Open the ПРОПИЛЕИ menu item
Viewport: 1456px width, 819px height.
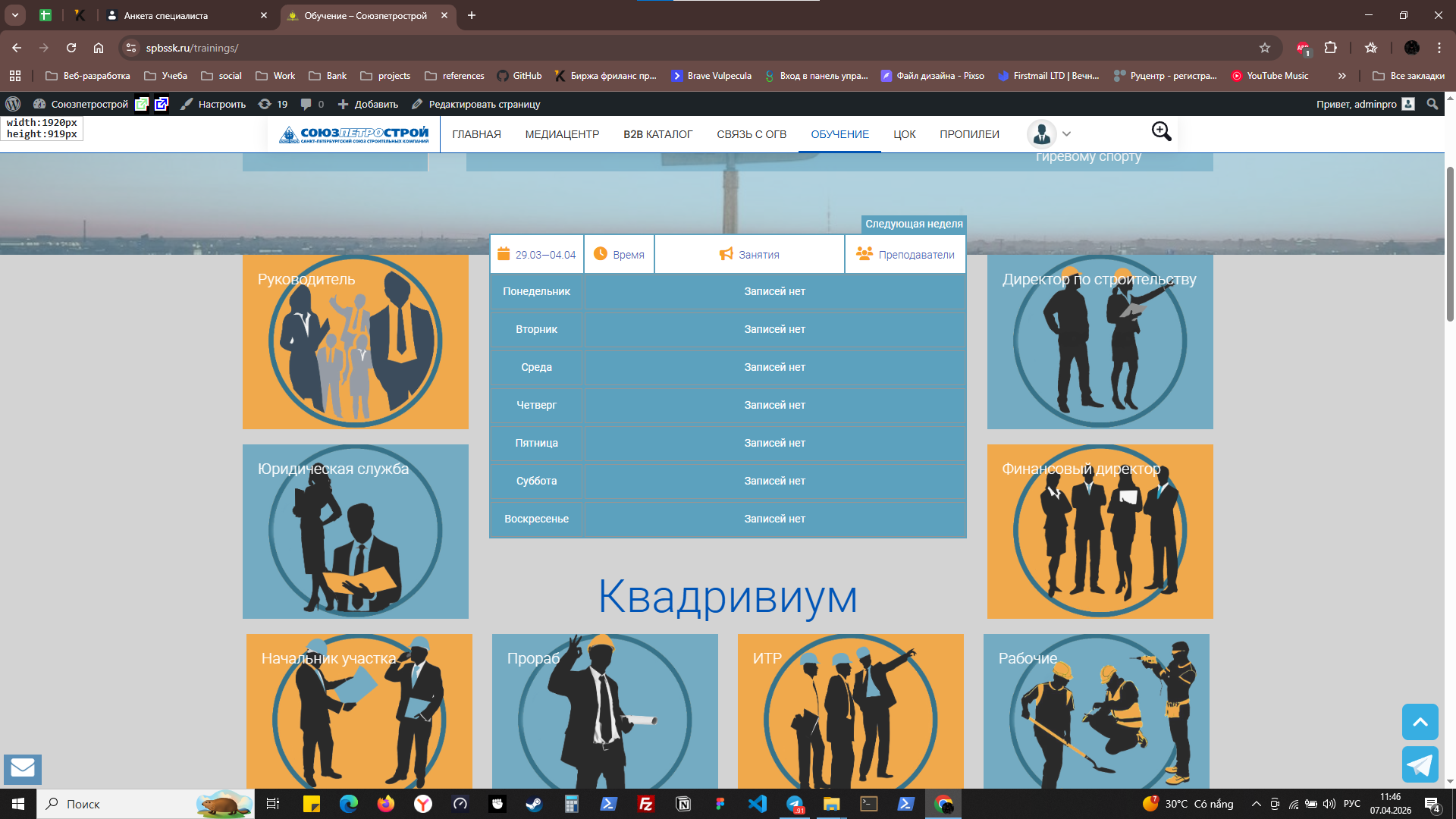[969, 134]
